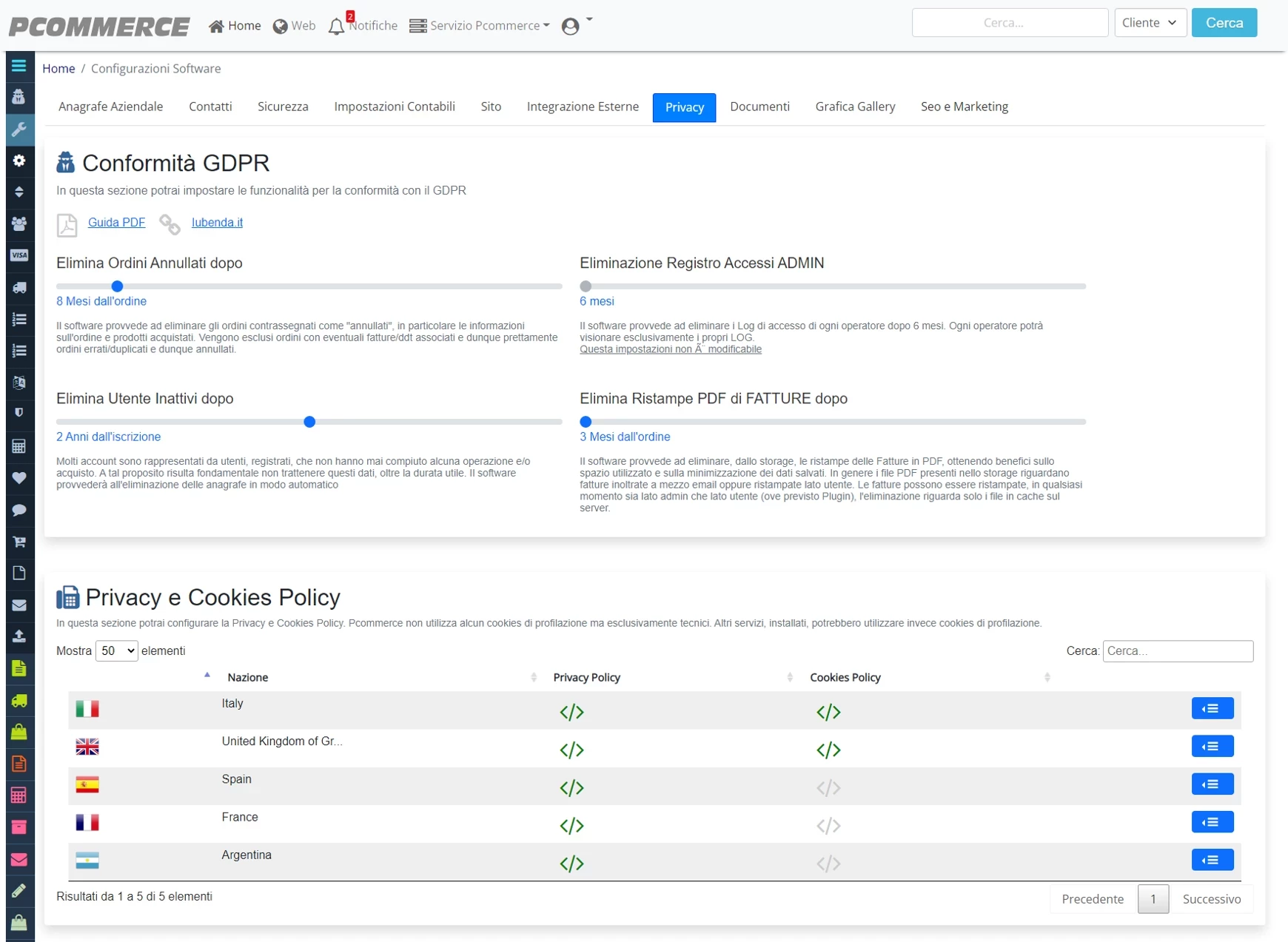Viewport: 1288px width, 942px height.
Task: Open the VISA payments sidebar icon
Action: point(19,255)
